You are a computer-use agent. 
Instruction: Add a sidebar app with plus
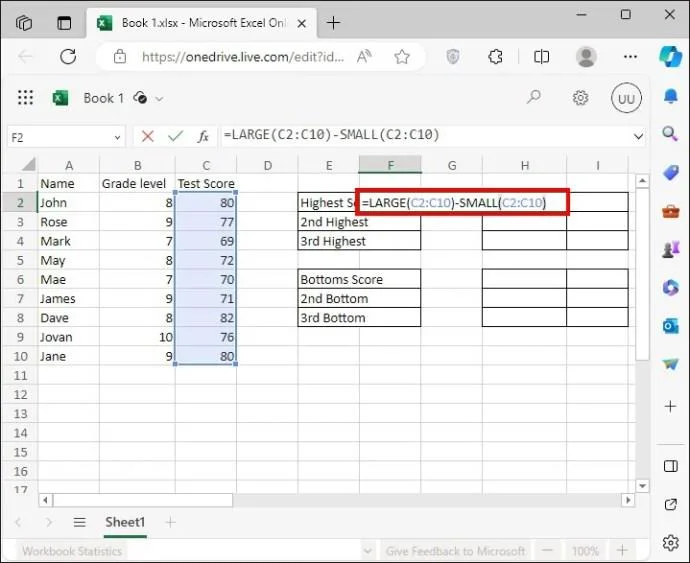670,406
